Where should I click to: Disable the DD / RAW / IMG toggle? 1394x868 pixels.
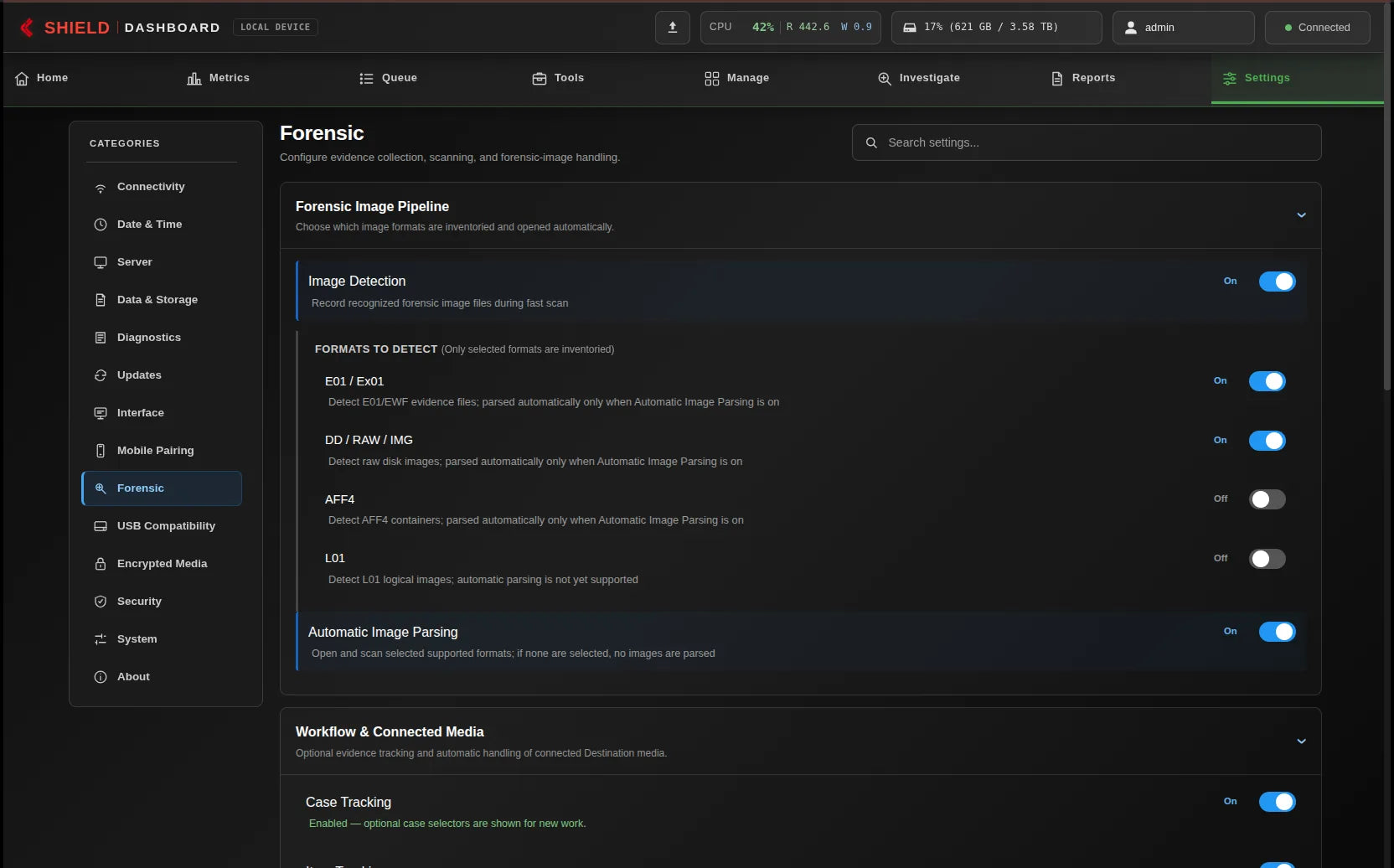pyautogui.click(x=1267, y=441)
